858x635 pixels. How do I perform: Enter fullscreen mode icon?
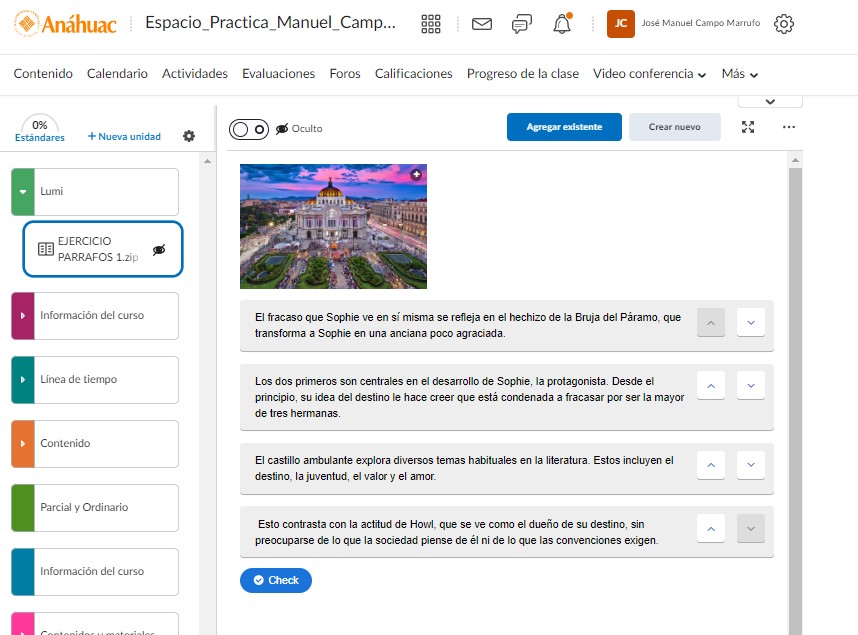coord(748,127)
